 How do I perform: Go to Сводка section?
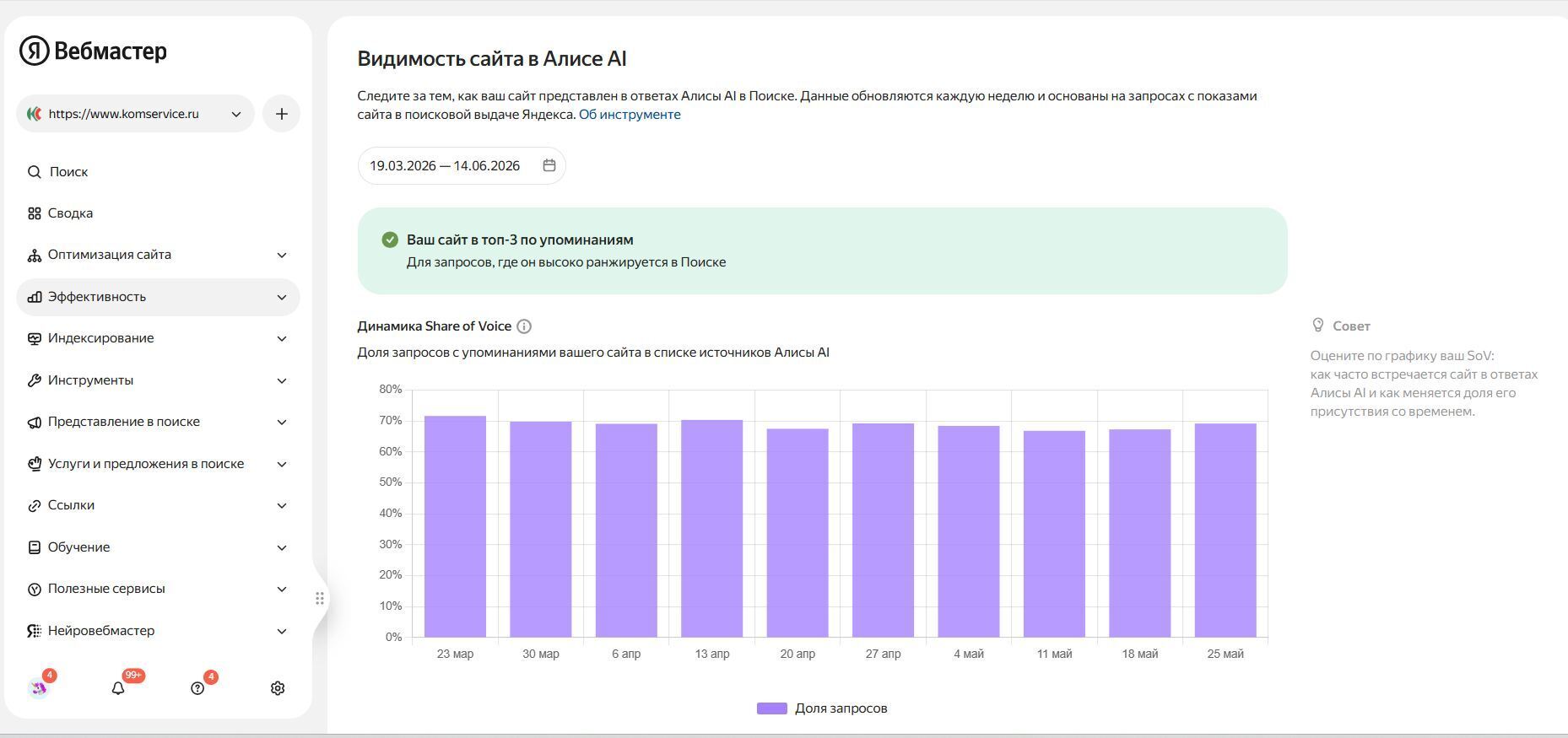70,213
